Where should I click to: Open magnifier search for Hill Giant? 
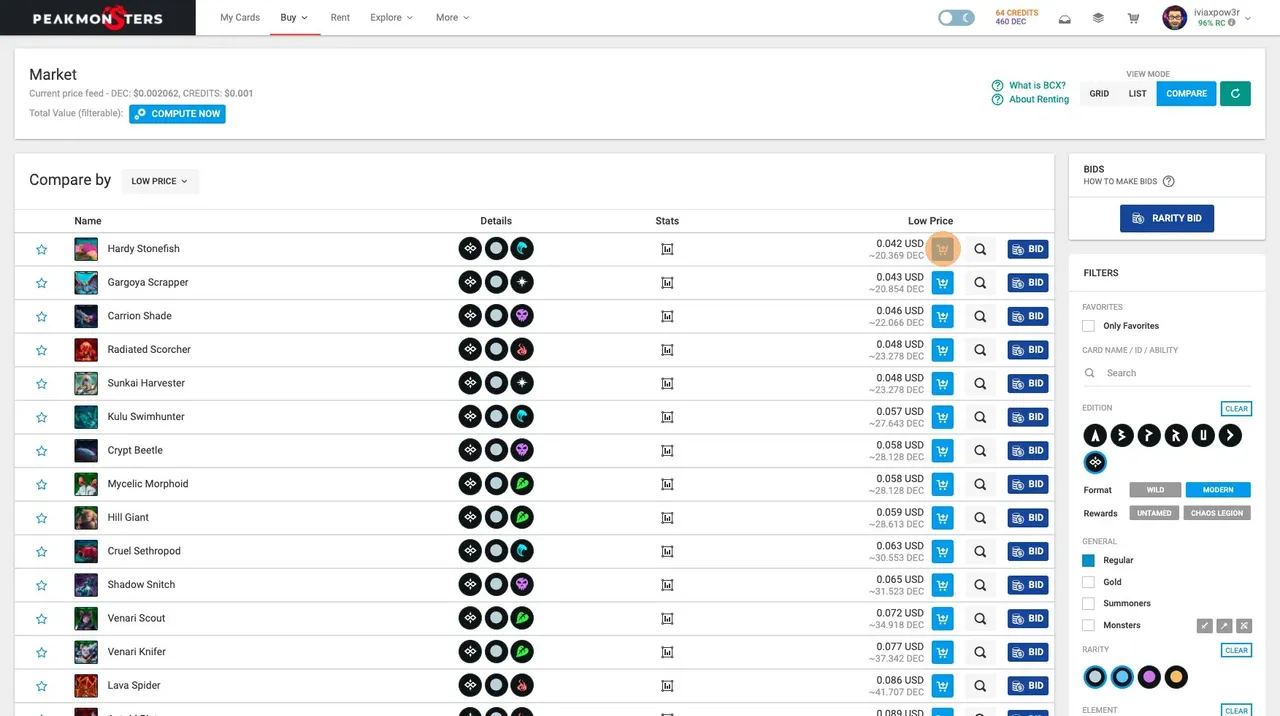click(x=980, y=518)
